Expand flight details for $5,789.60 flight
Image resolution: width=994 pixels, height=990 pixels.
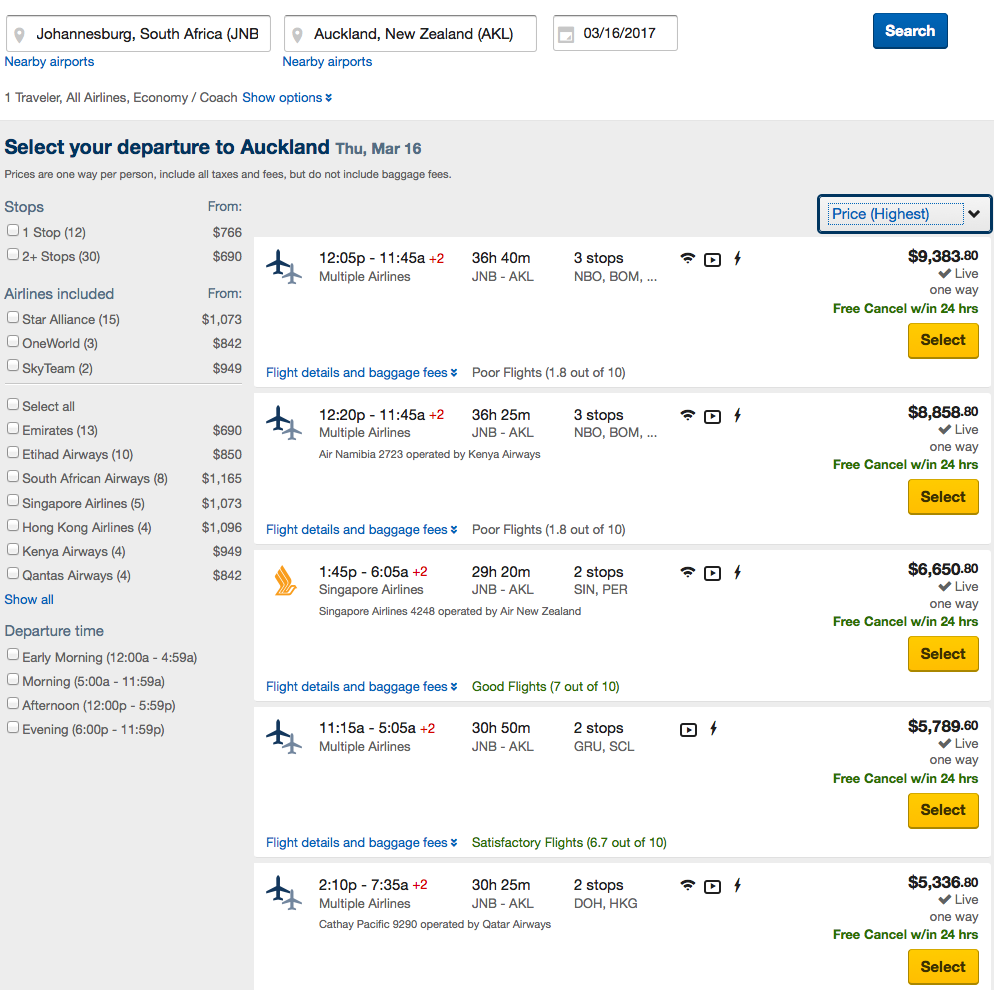(361, 843)
